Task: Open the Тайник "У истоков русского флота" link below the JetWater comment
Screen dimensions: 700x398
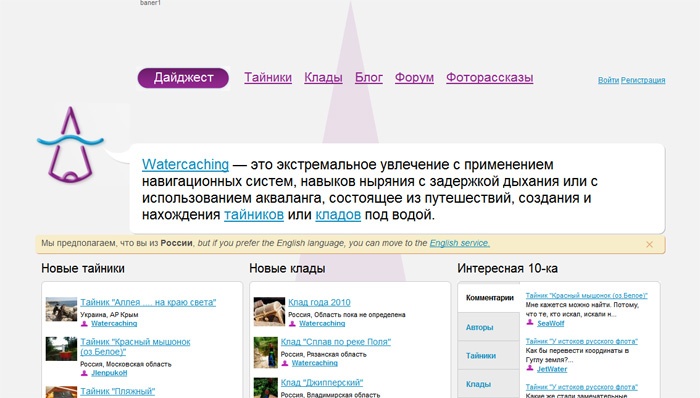Action: (582, 387)
